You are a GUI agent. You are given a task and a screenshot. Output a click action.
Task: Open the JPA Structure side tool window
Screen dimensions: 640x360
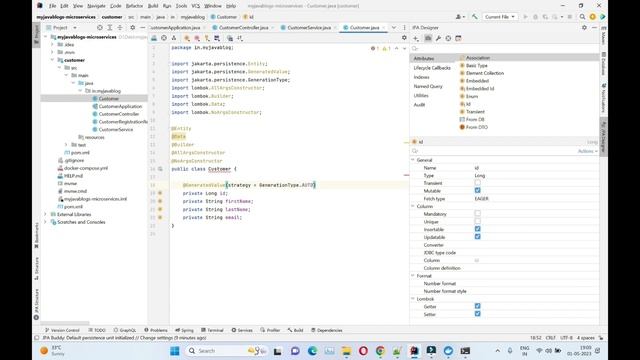click(x=36, y=304)
